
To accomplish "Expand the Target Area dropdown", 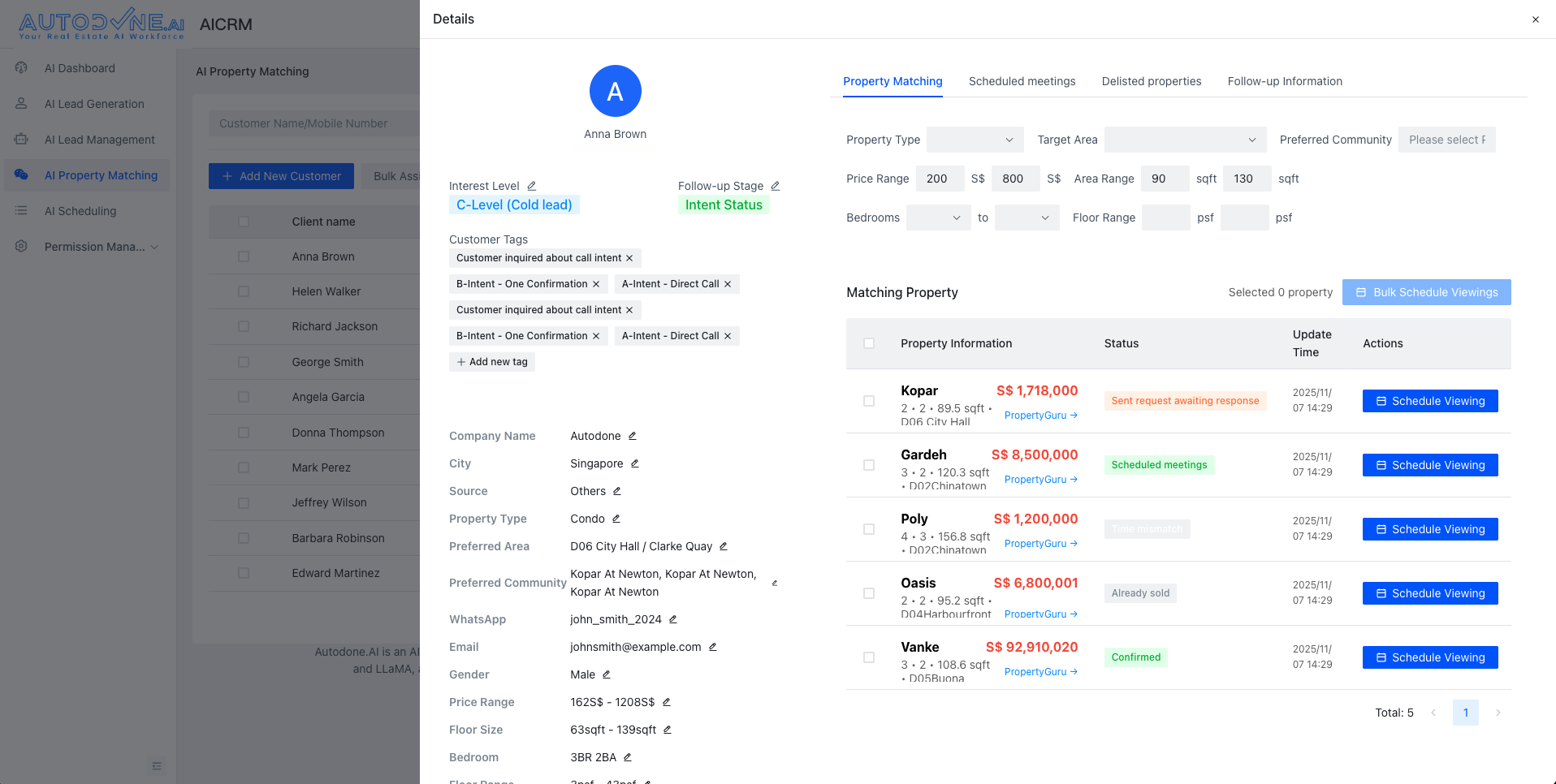I will point(1185,140).
